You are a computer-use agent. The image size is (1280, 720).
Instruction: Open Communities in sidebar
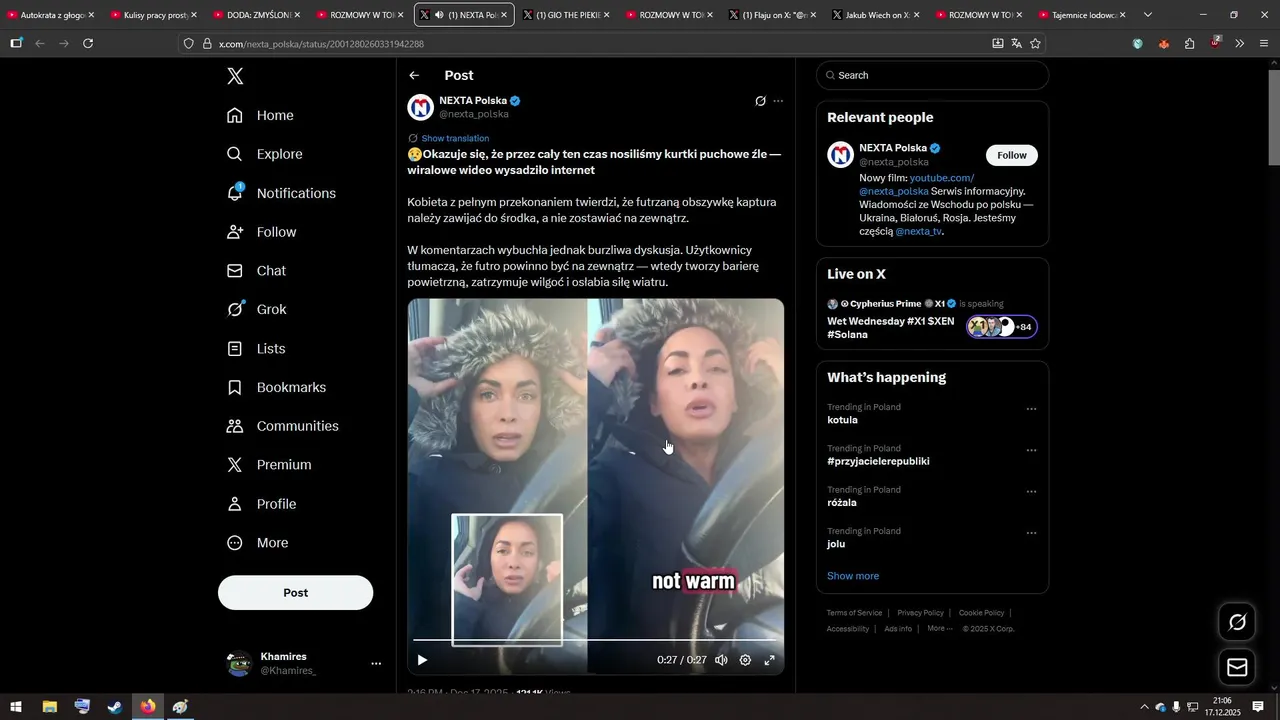coord(282,426)
